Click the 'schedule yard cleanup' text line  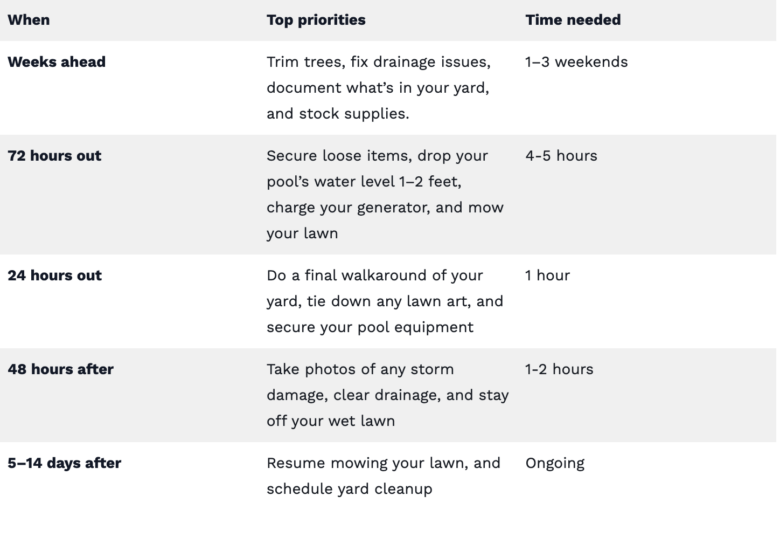tap(349, 489)
